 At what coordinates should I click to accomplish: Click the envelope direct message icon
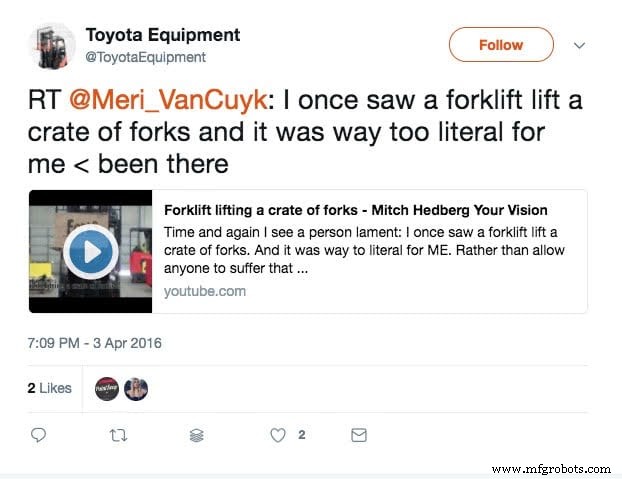click(358, 435)
